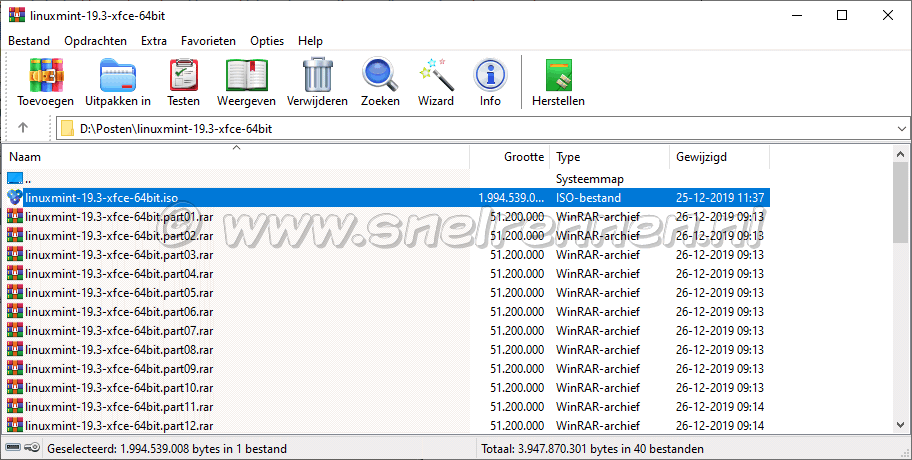Click the scrollbar up arrow

coord(900,154)
